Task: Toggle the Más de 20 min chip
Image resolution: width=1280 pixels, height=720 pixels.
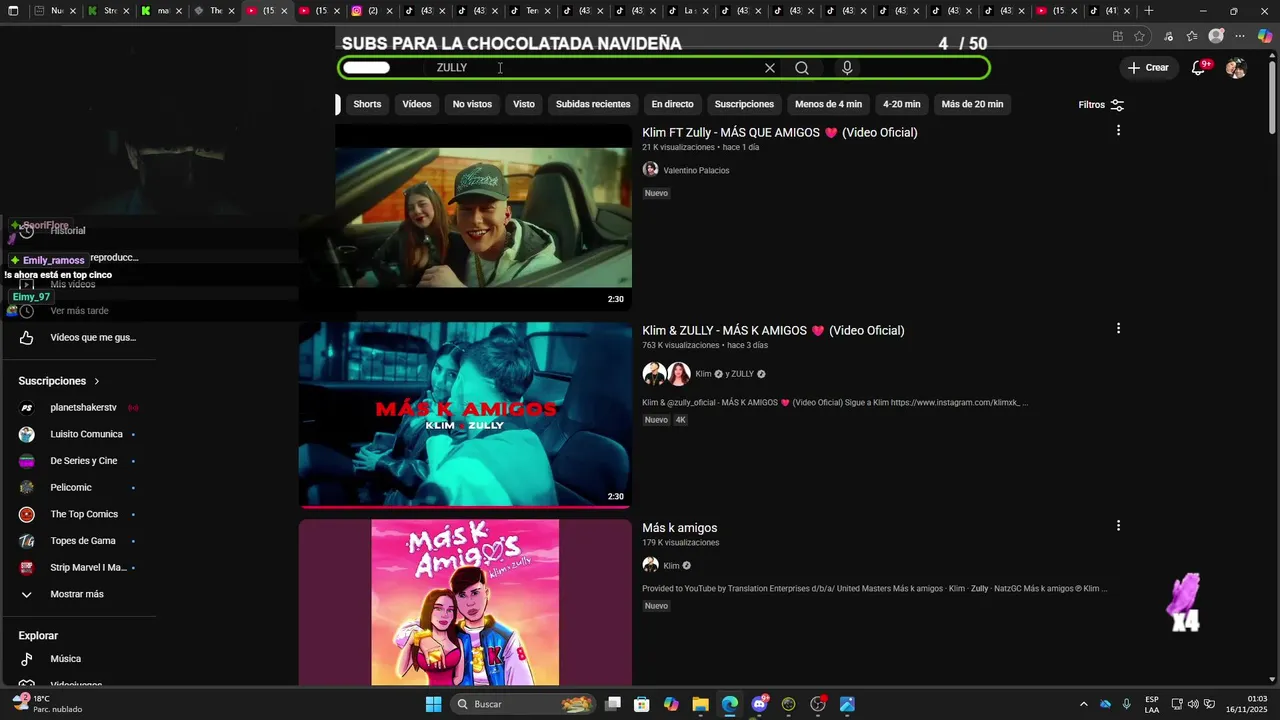Action: (x=972, y=104)
